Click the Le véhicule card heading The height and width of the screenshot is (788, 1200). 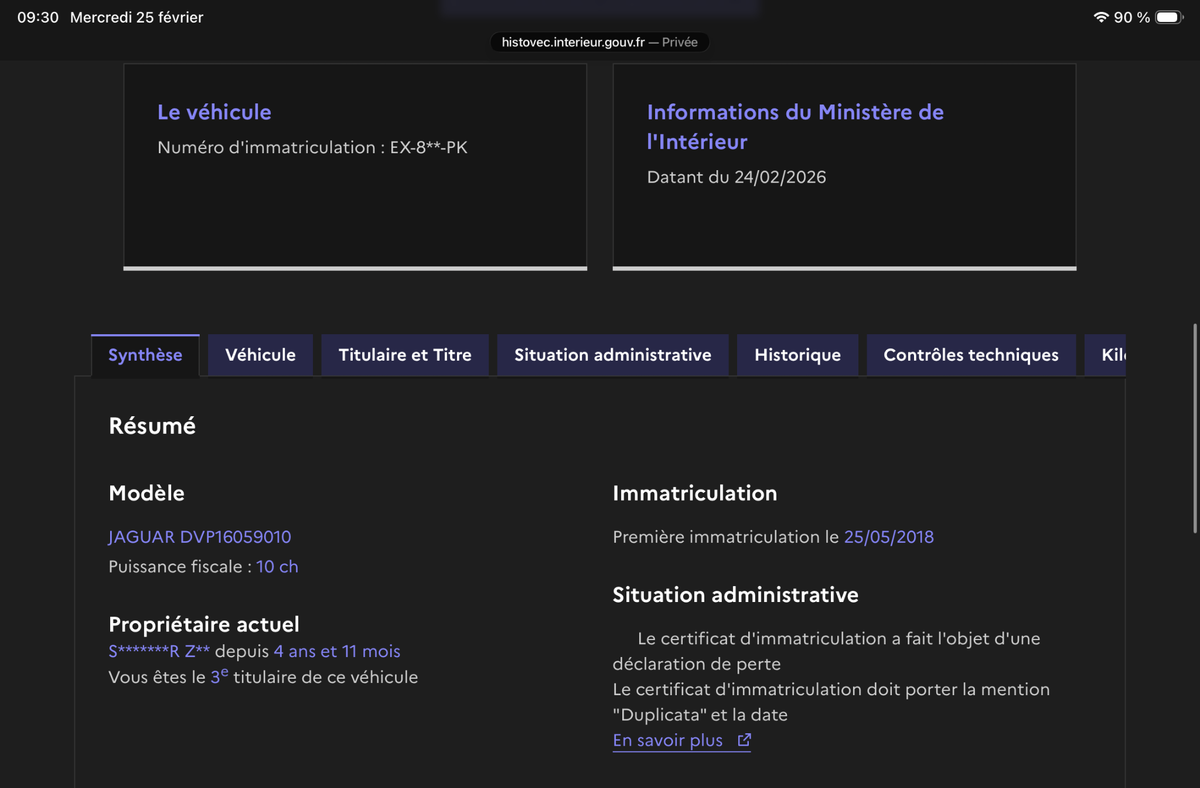tap(214, 112)
